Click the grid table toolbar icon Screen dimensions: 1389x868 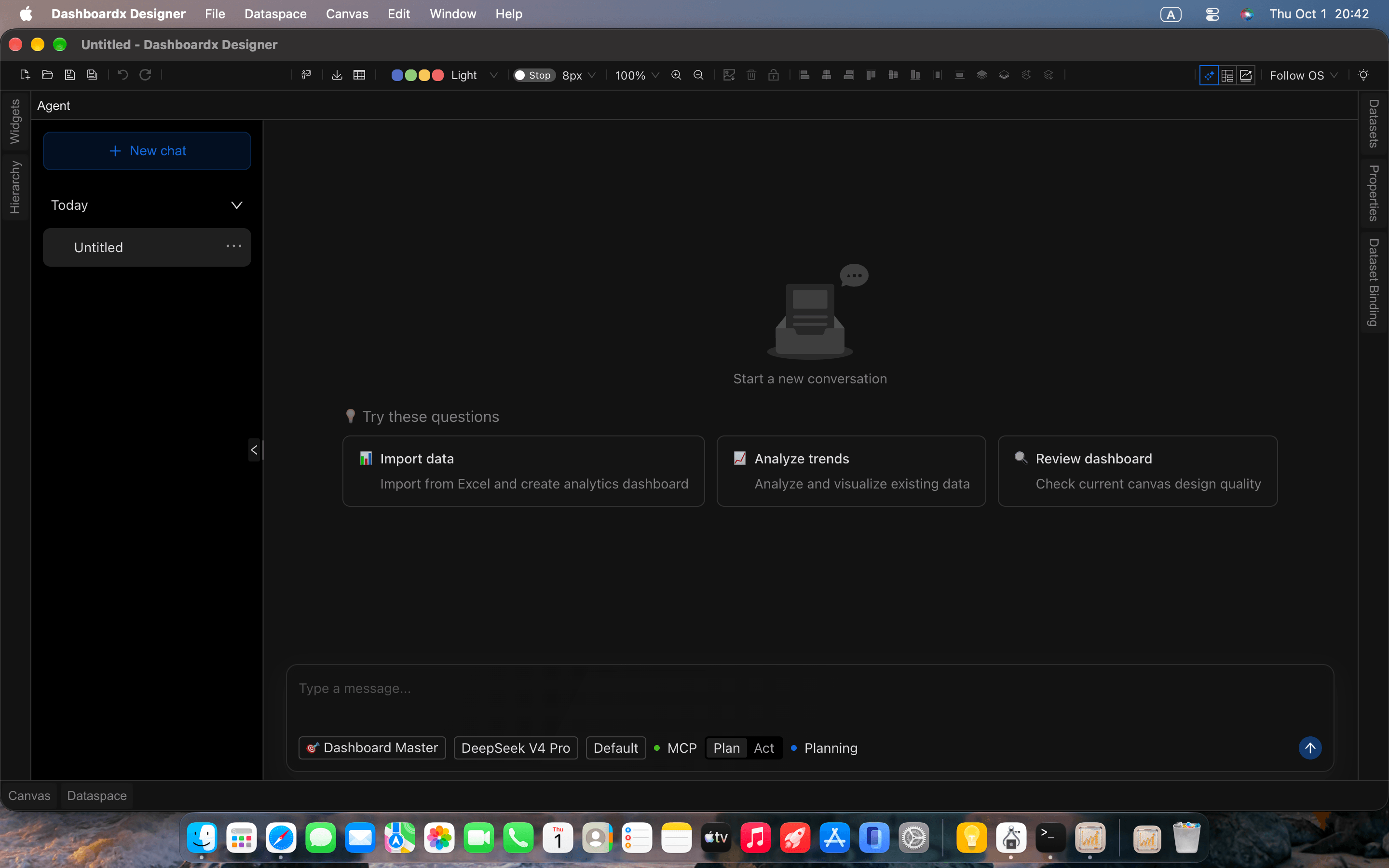pyautogui.click(x=359, y=75)
